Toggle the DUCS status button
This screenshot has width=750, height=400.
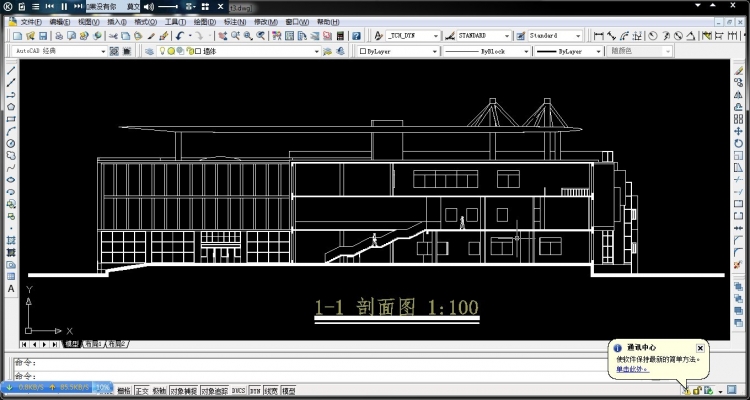coord(238,391)
